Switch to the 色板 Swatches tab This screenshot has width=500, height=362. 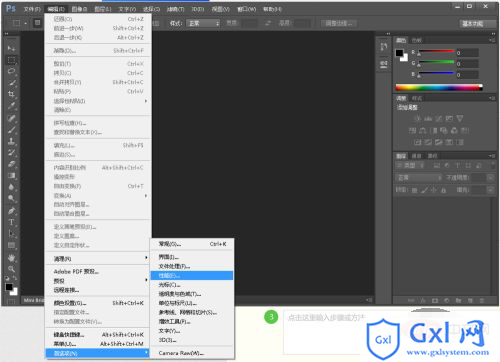[x=417, y=40]
